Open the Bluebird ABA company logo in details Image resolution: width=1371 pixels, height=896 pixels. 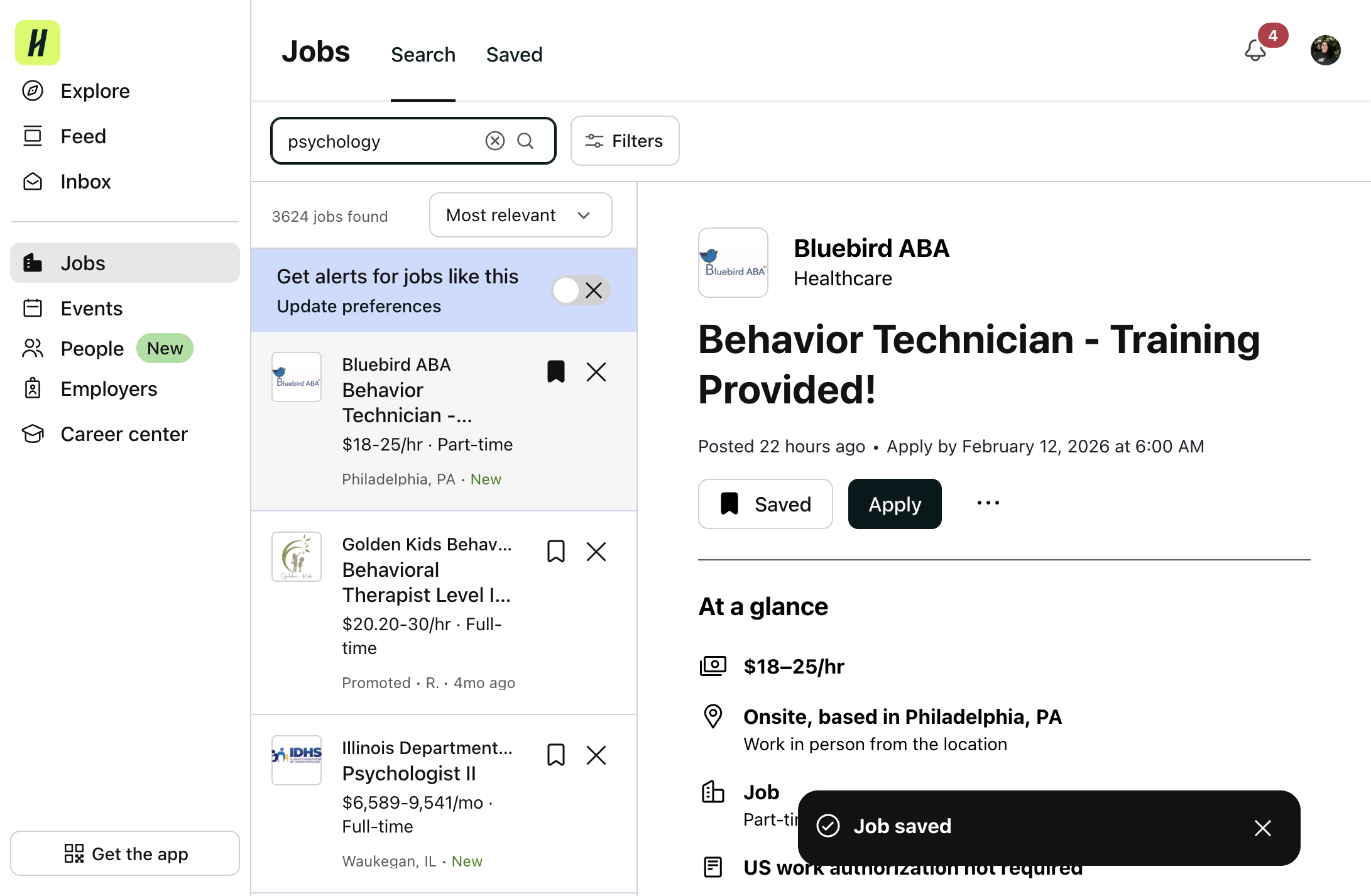tap(733, 263)
